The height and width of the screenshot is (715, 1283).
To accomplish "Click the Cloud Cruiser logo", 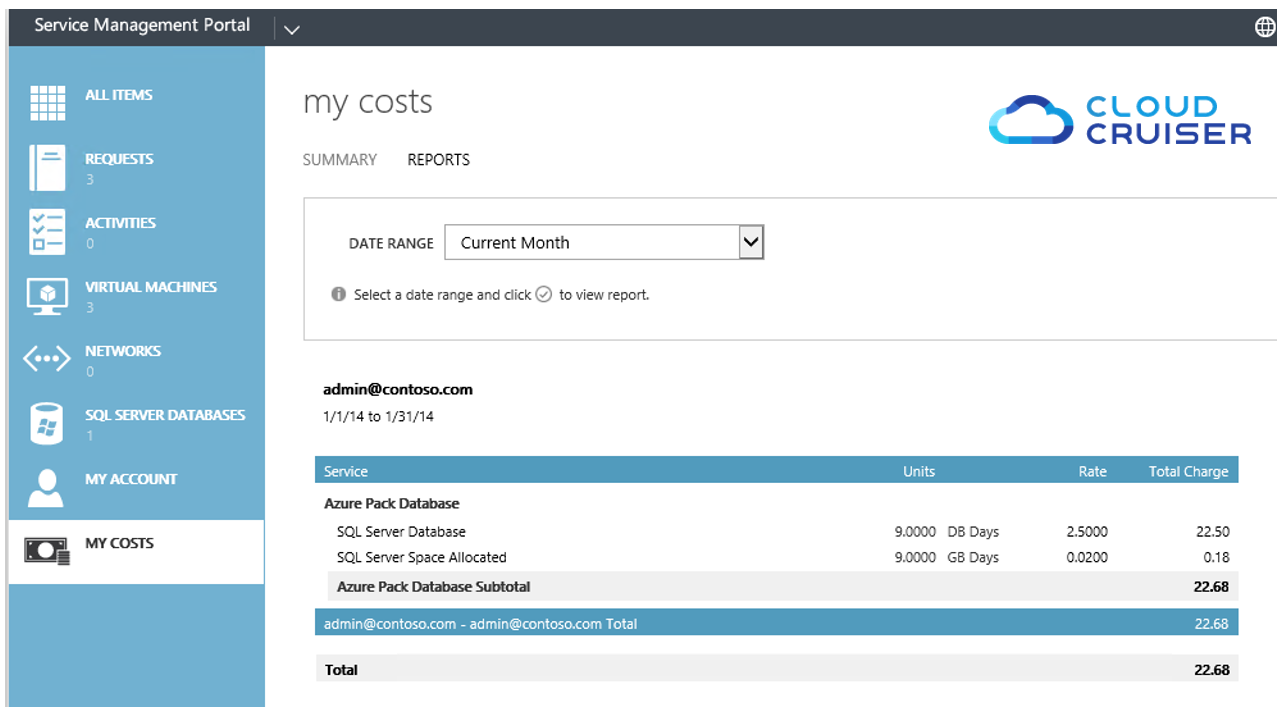I will tap(1120, 120).
